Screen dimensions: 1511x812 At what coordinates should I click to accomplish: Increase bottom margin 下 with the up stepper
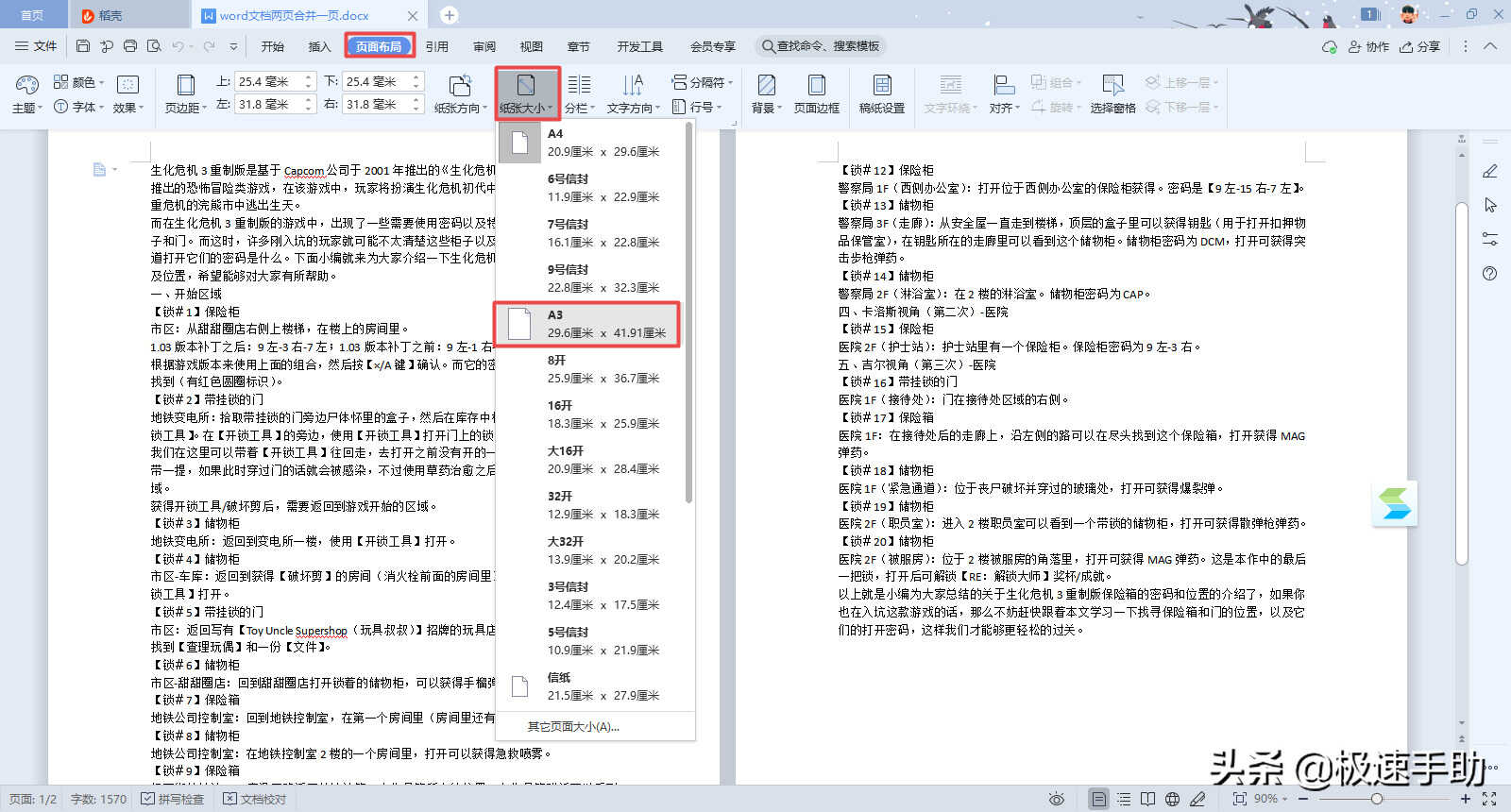[416, 76]
